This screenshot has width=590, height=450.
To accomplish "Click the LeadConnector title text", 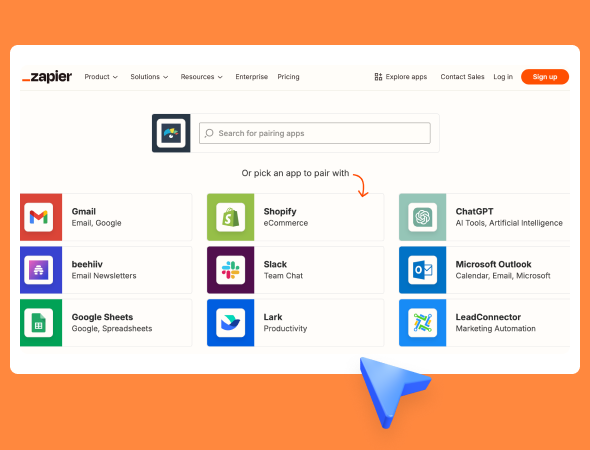I will coord(488,317).
